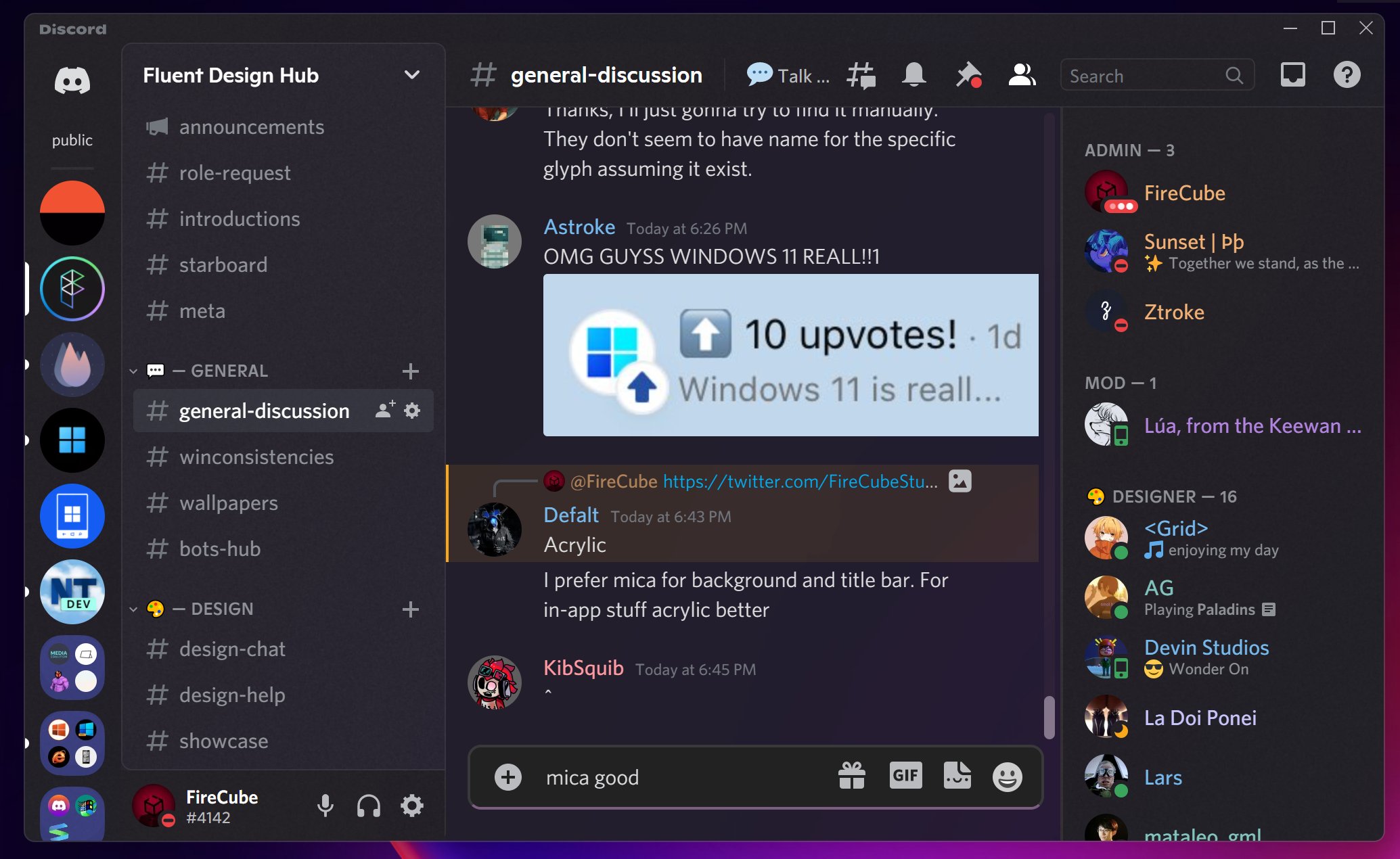Open the Inbox icon
The height and width of the screenshot is (859, 1400).
click(x=1292, y=75)
